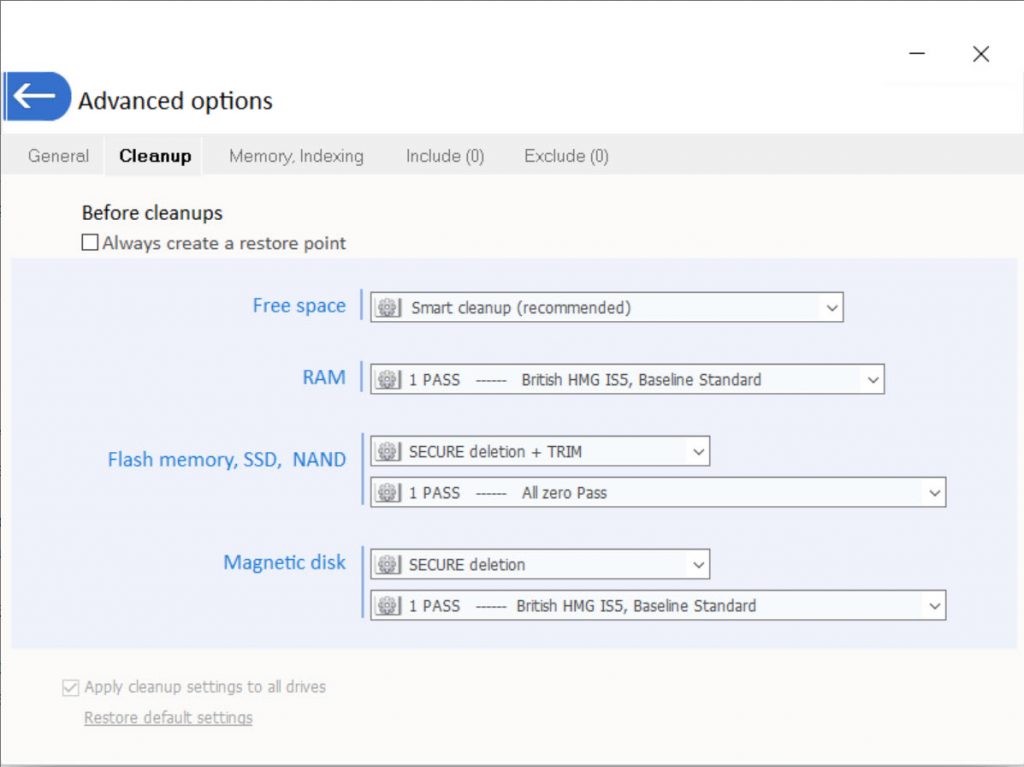Click the RAM label

tap(324, 378)
